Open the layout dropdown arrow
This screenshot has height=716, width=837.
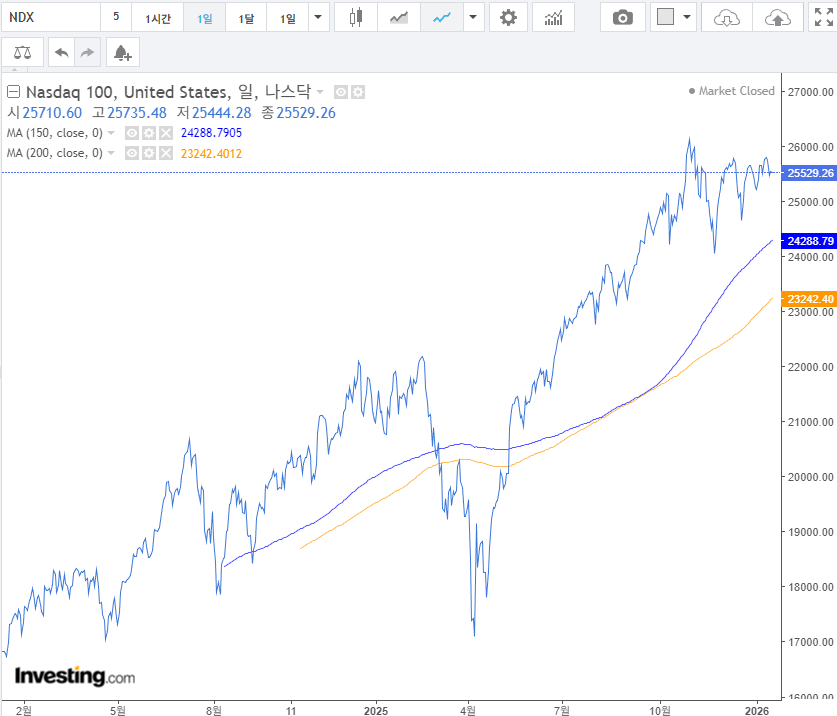pos(687,18)
